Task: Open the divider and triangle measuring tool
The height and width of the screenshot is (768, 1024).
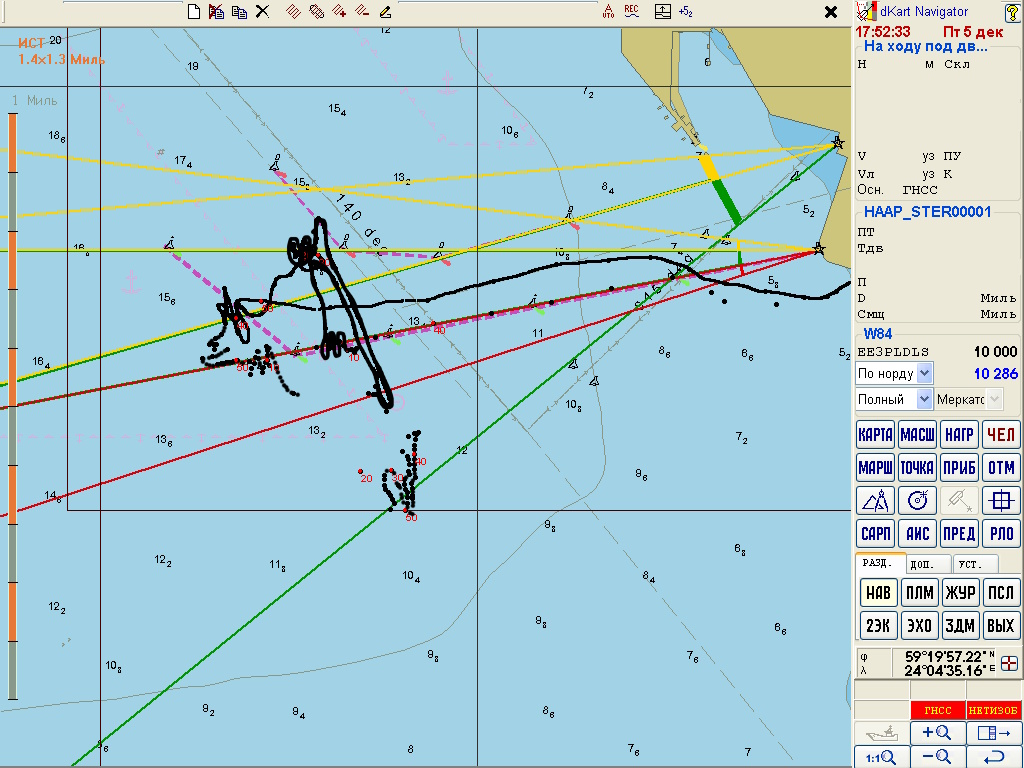Action: (x=876, y=501)
